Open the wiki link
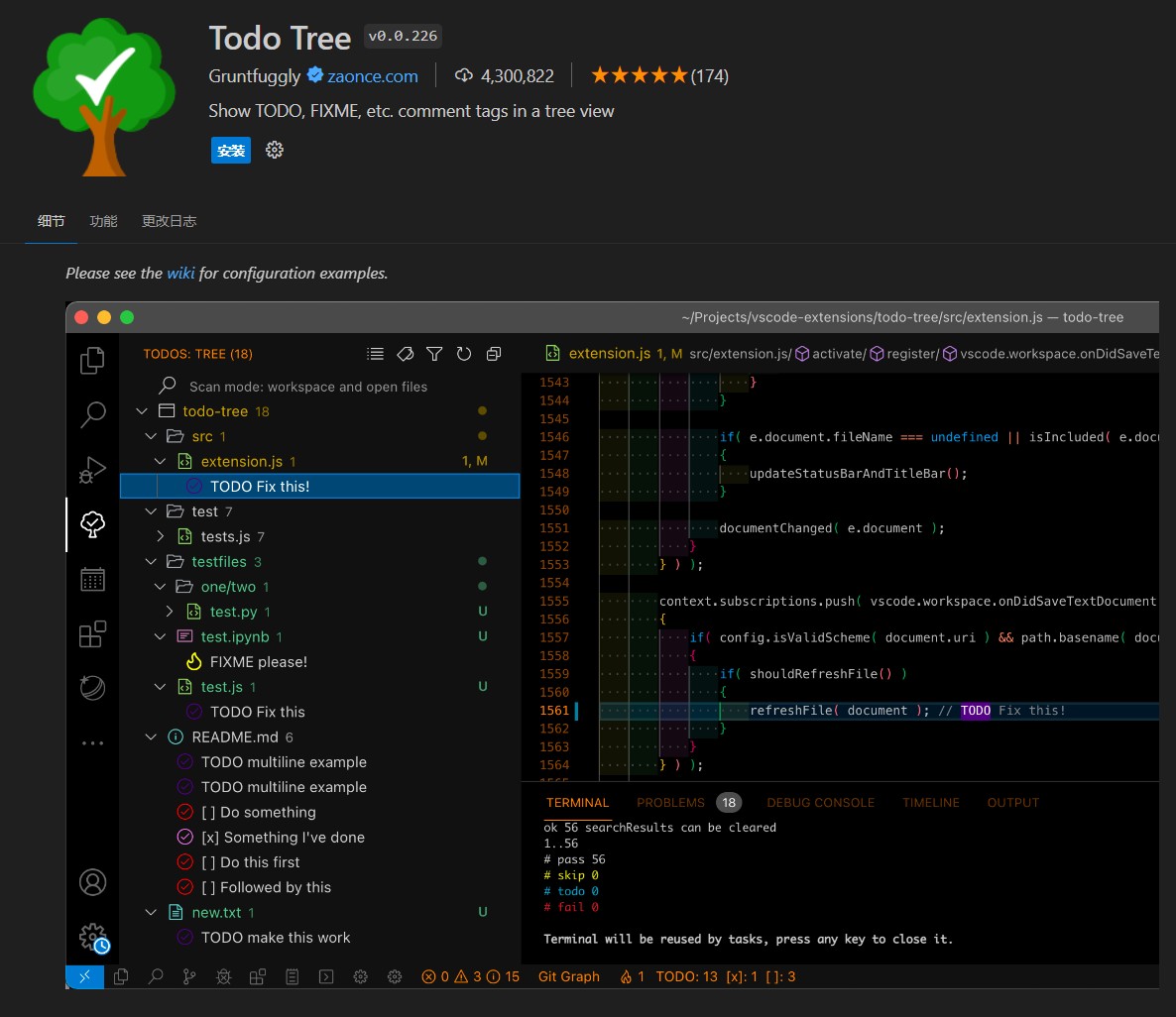Viewport: 1176px width, 1017px height. 180,273
